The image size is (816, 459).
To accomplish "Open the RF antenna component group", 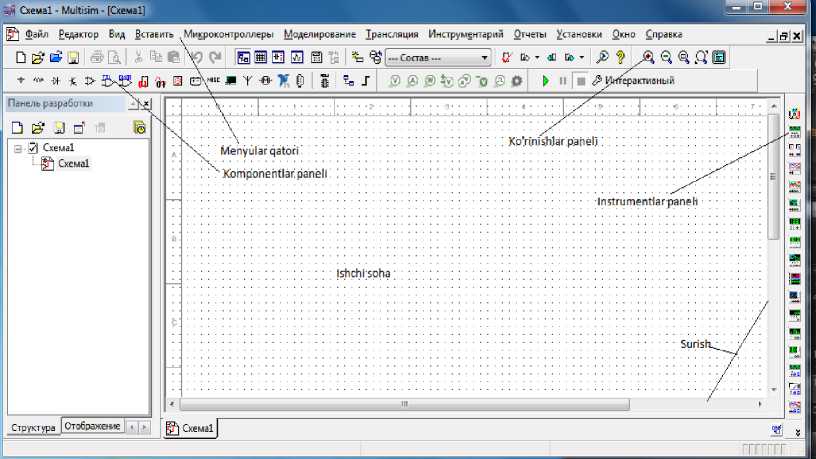I will (248, 81).
